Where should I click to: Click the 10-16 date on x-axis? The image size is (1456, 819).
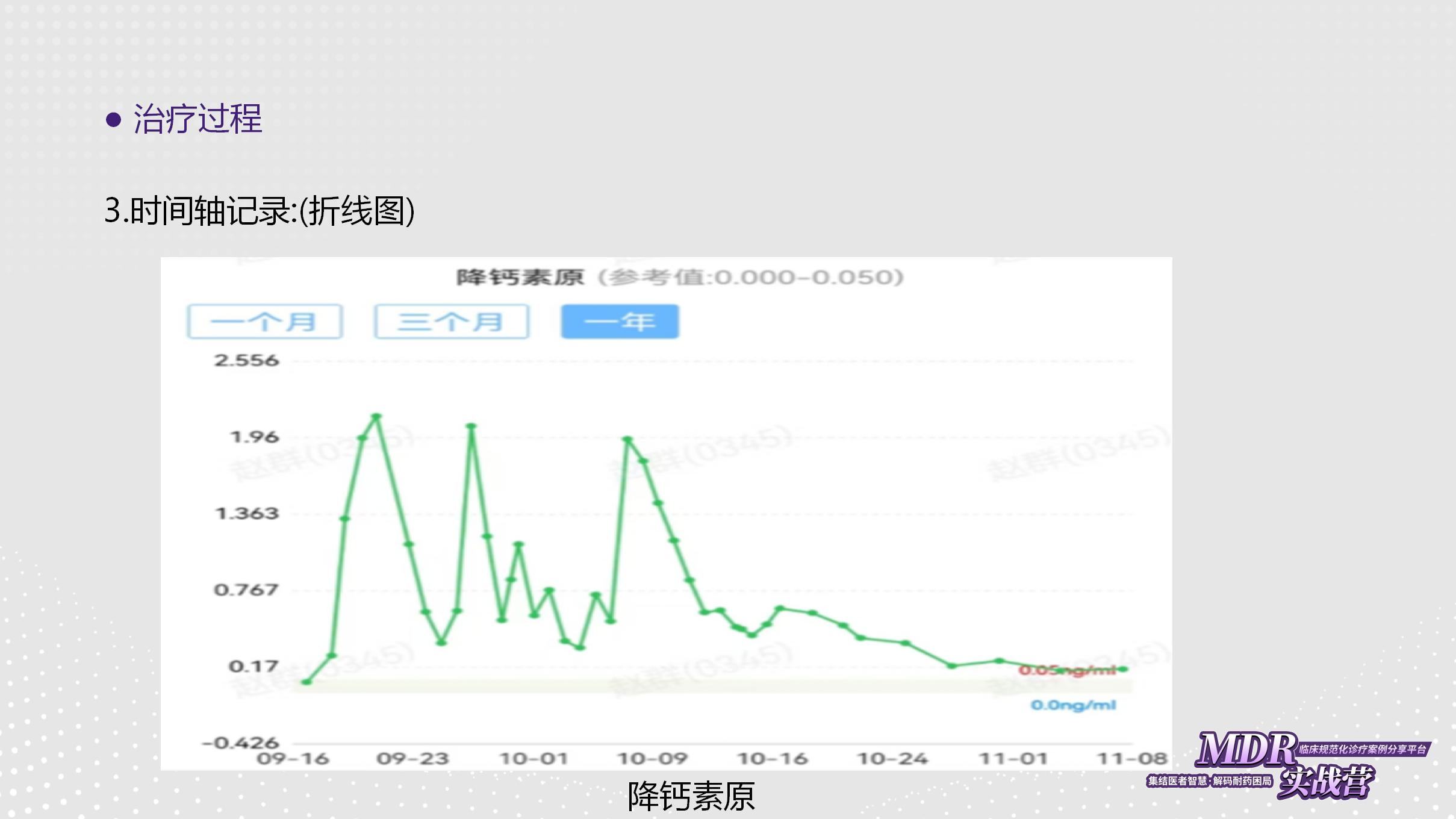773,759
